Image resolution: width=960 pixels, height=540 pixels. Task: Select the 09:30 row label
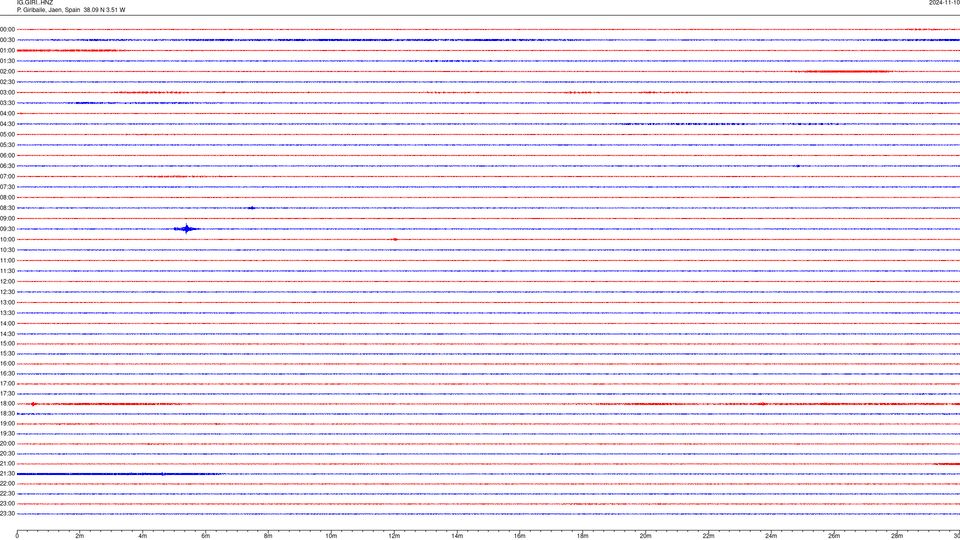pos(7,229)
